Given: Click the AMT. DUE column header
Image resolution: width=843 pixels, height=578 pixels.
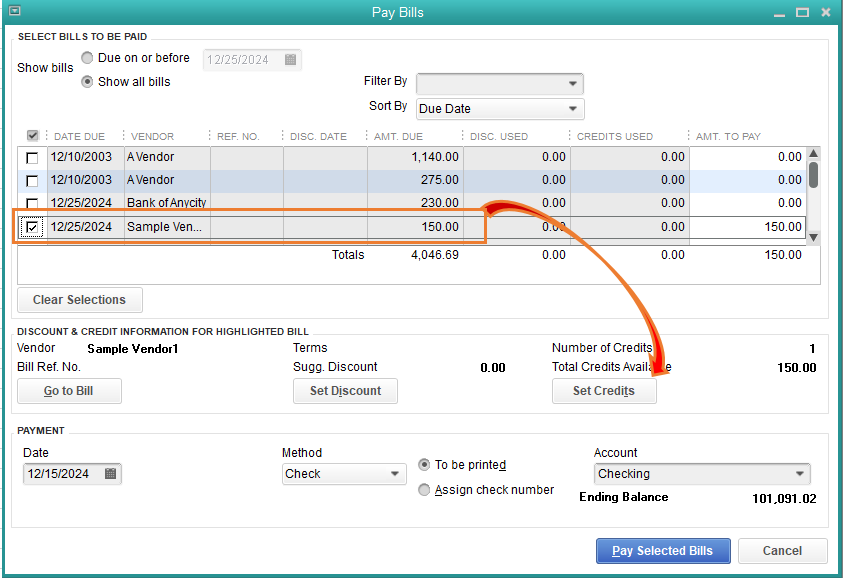Looking at the screenshot, I should click(398, 137).
